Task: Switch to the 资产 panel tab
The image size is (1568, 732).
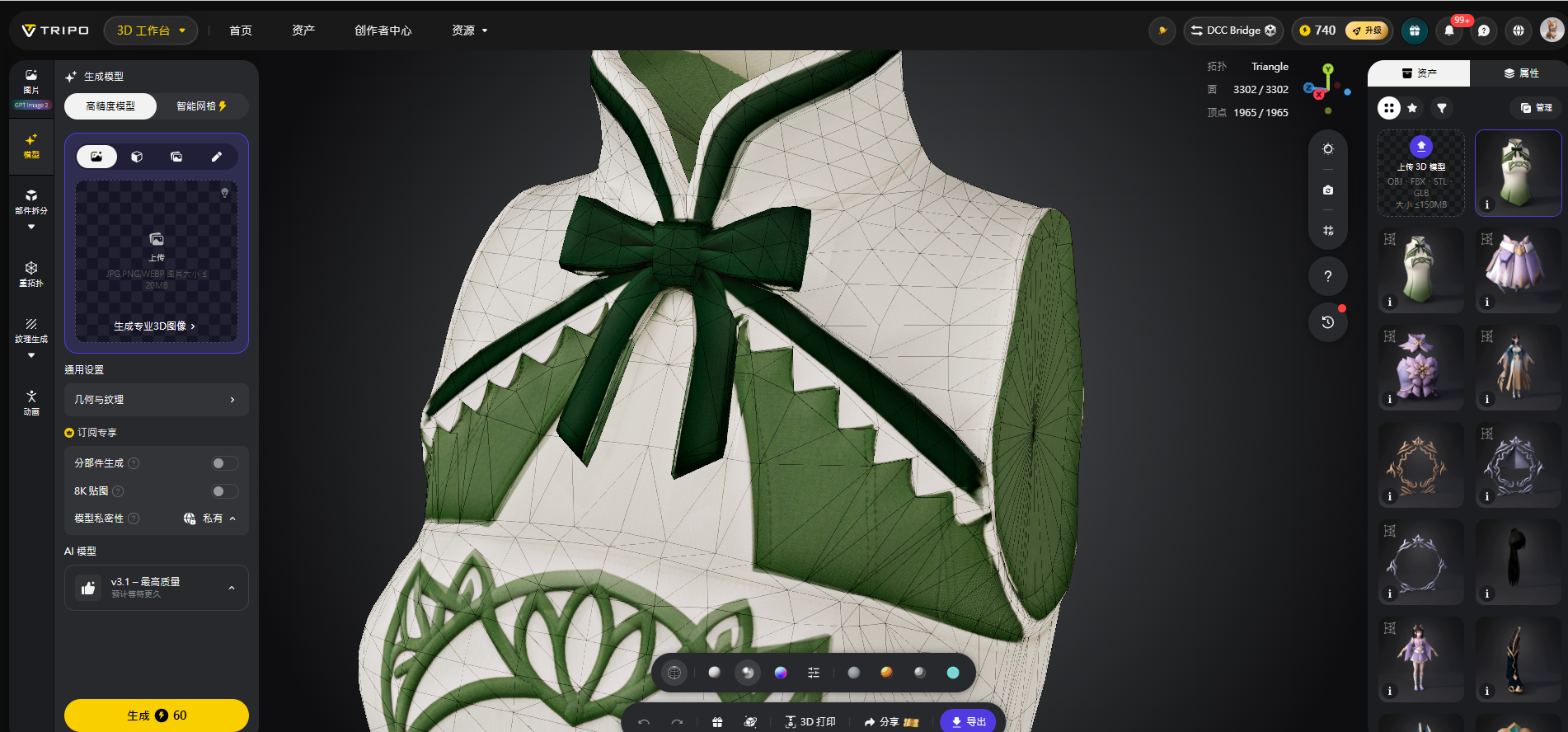Action: coord(1419,73)
